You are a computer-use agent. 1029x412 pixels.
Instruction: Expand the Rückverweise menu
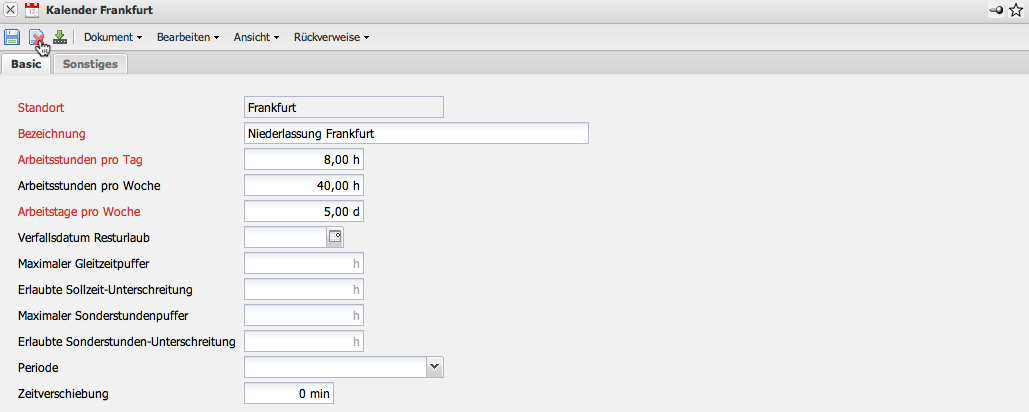(331, 37)
